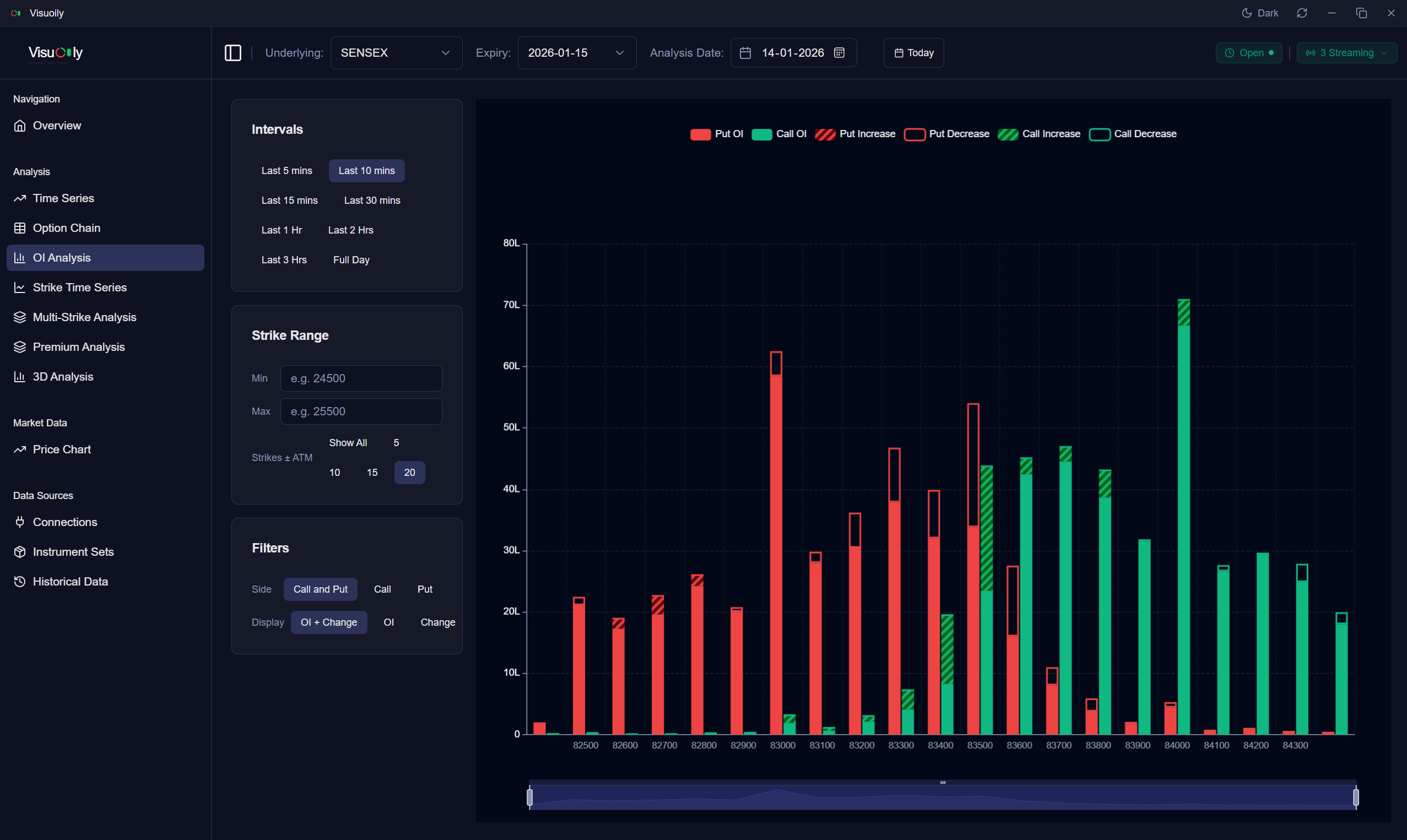Open the Connections data source page
The width and height of the screenshot is (1407, 840).
[64, 522]
